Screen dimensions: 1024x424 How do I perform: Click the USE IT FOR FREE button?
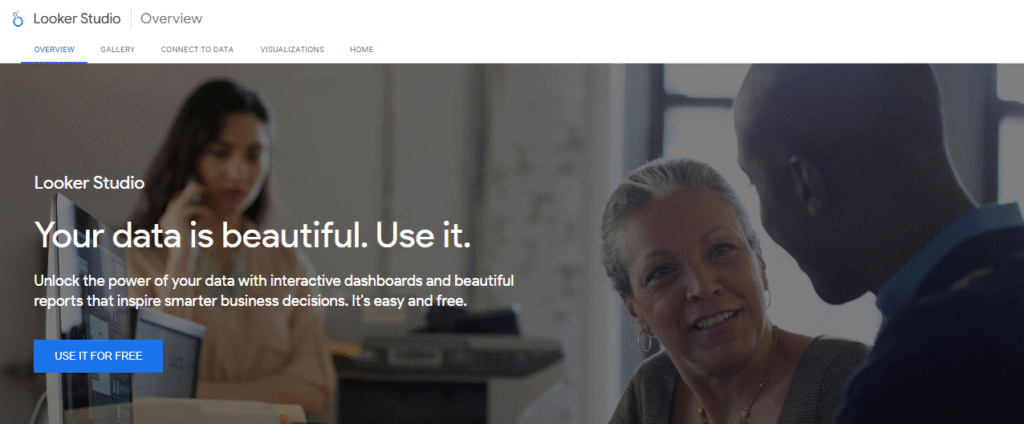[98, 356]
